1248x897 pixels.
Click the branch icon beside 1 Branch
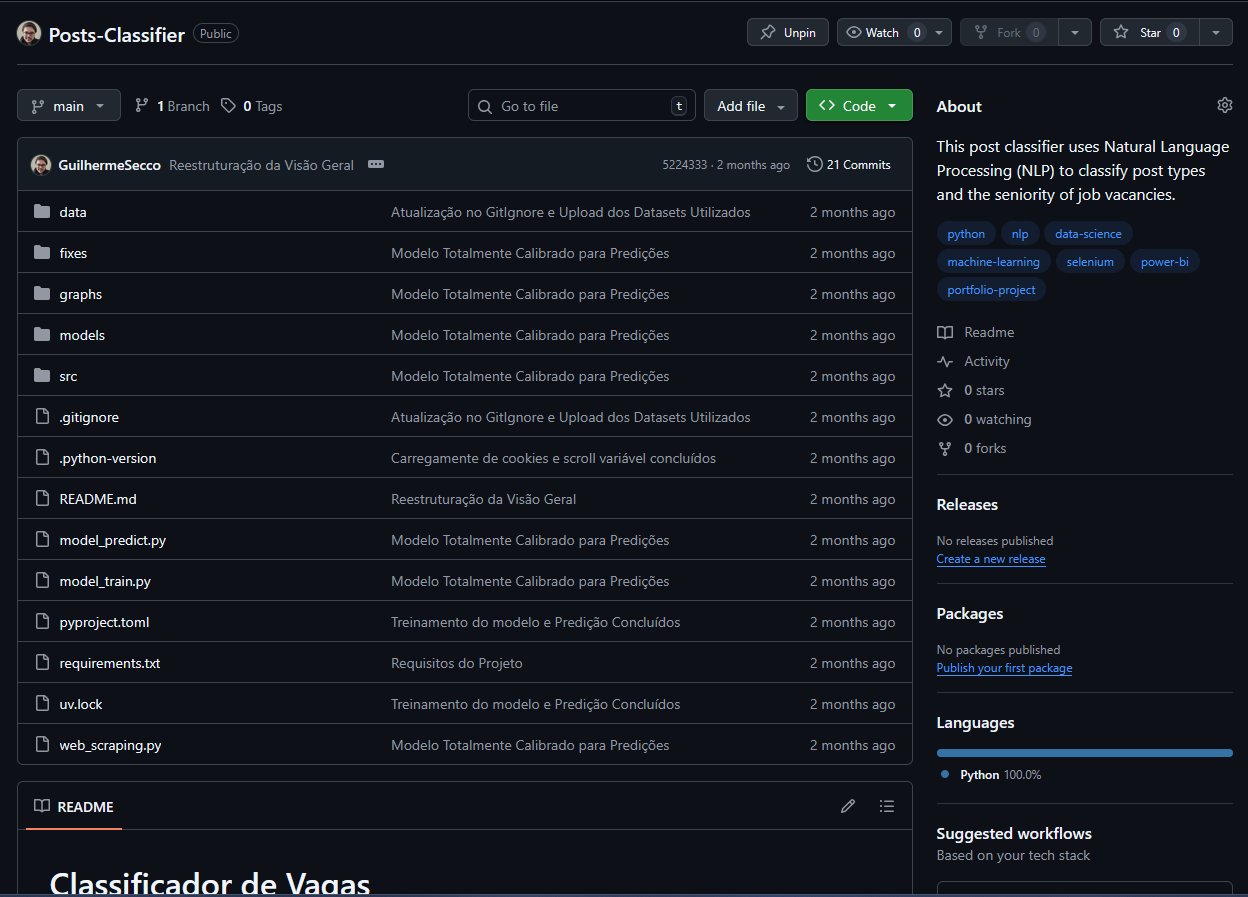click(x=142, y=106)
